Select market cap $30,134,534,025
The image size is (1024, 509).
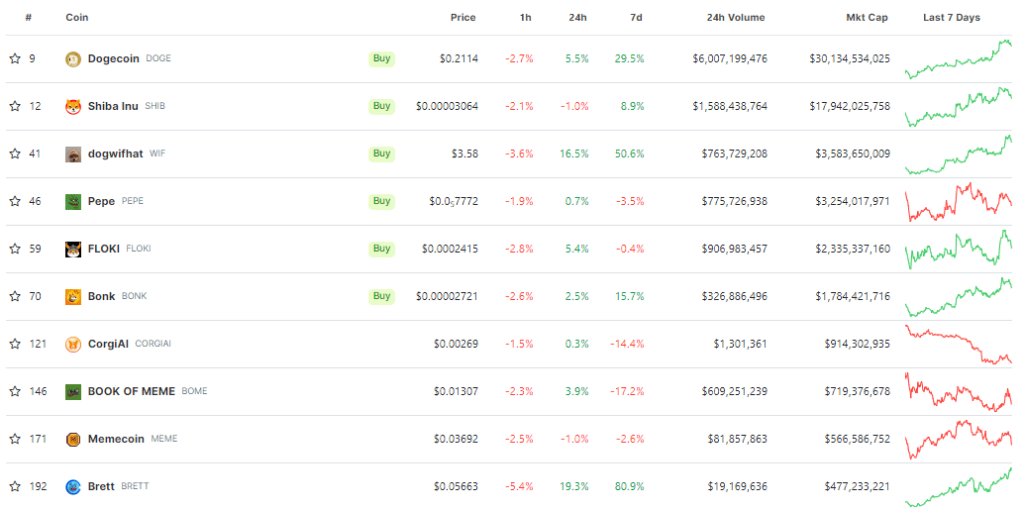click(850, 59)
